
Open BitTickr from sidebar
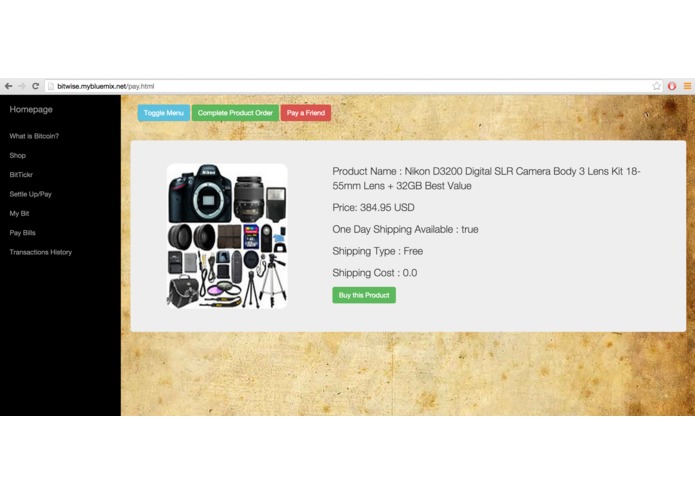click(21, 175)
